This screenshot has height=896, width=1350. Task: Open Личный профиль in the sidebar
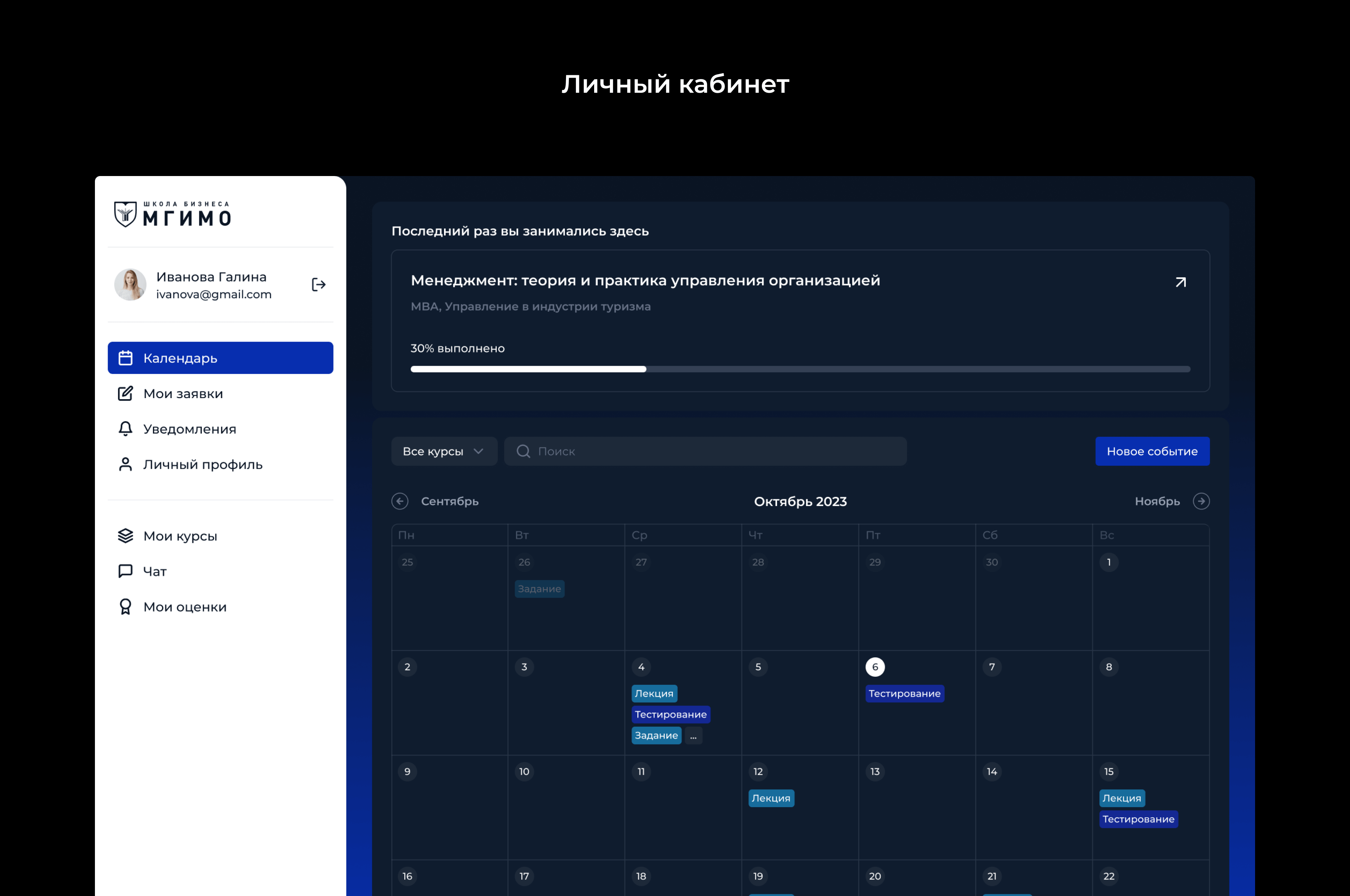202,464
